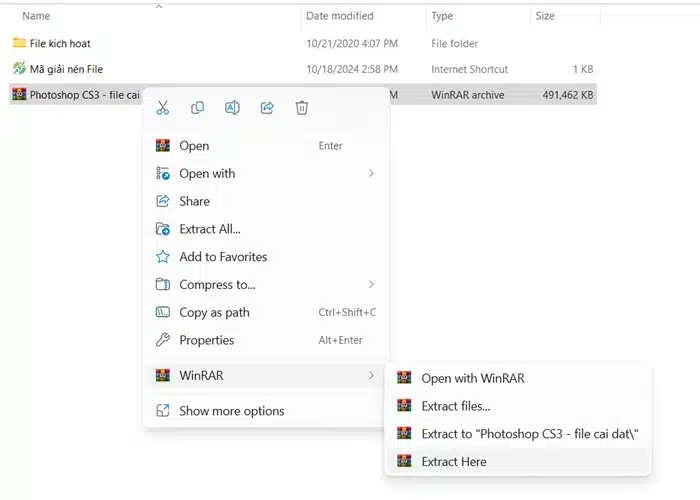Click the Add to Favorites star icon
700x500 pixels.
[x=163, y=257]
